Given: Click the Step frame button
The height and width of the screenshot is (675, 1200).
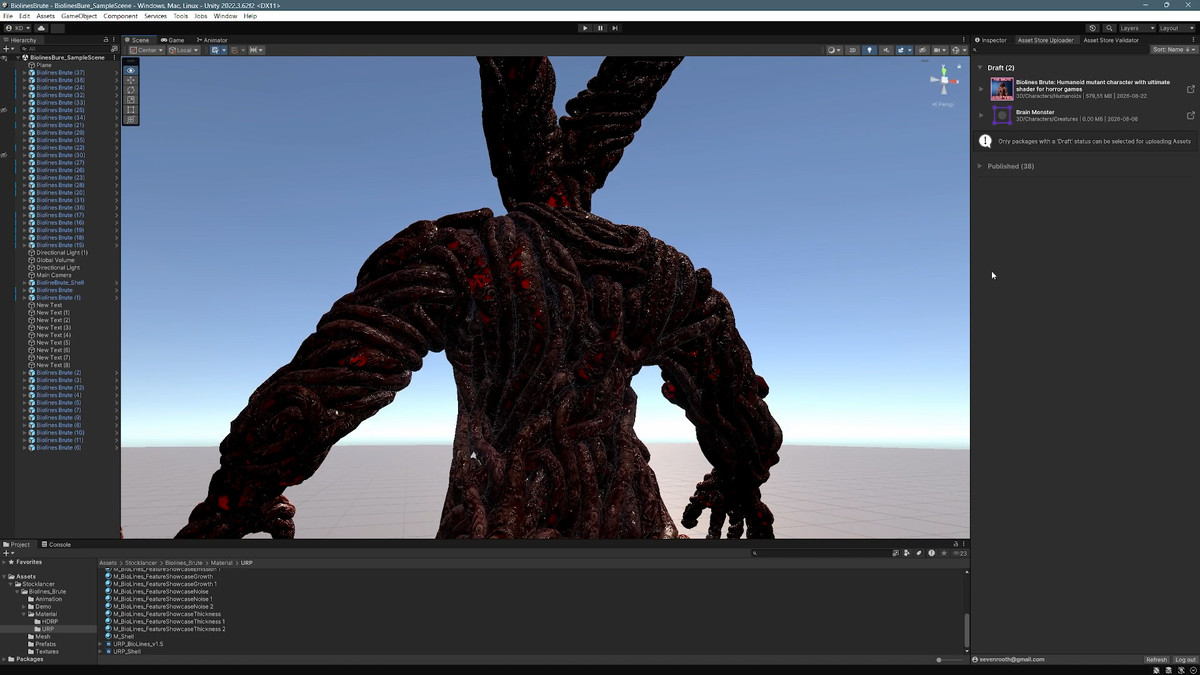Looking at the screenshot, I should click(615, 28).
